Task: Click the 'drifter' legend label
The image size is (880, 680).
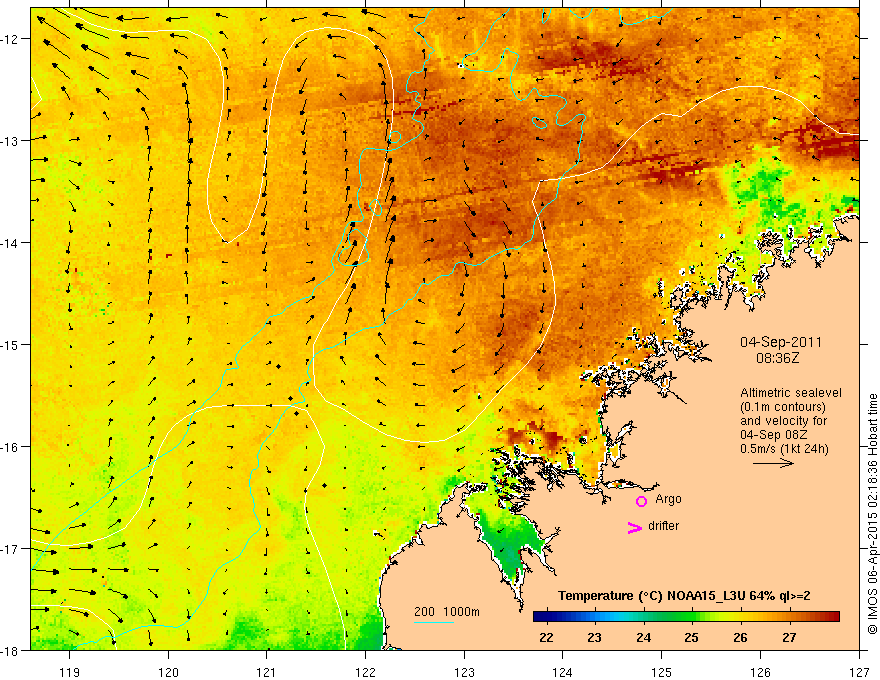Action: (663, 526)
